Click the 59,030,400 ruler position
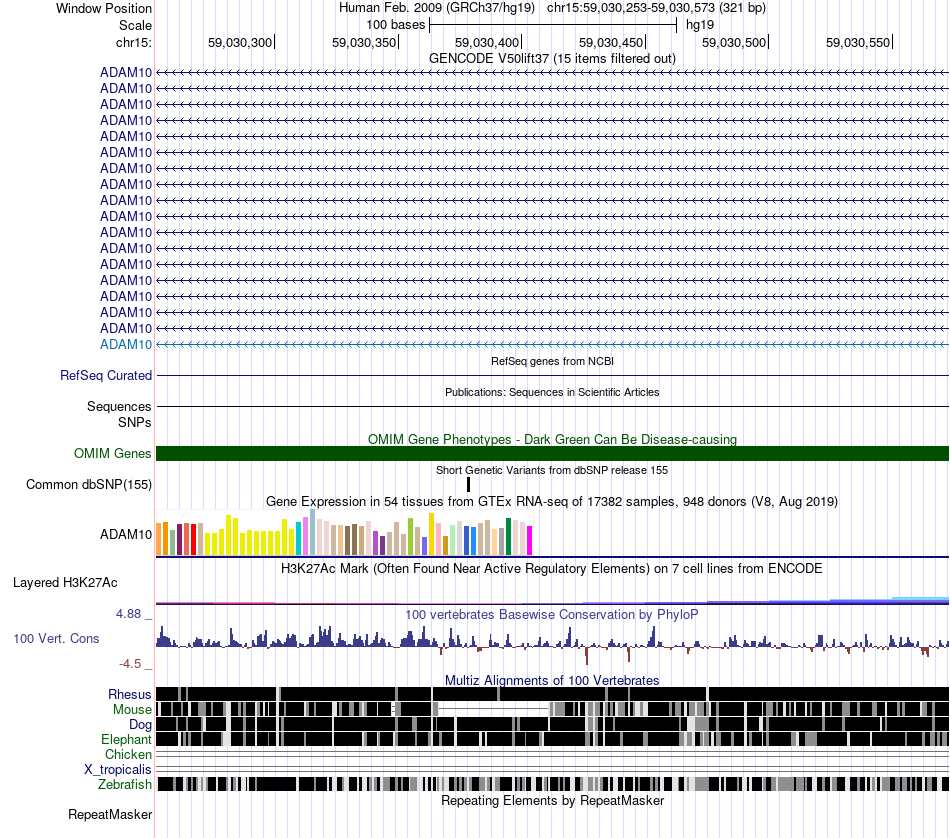Image resolution: width=950 pixels, height=838 pixels. tap(487, 42)
